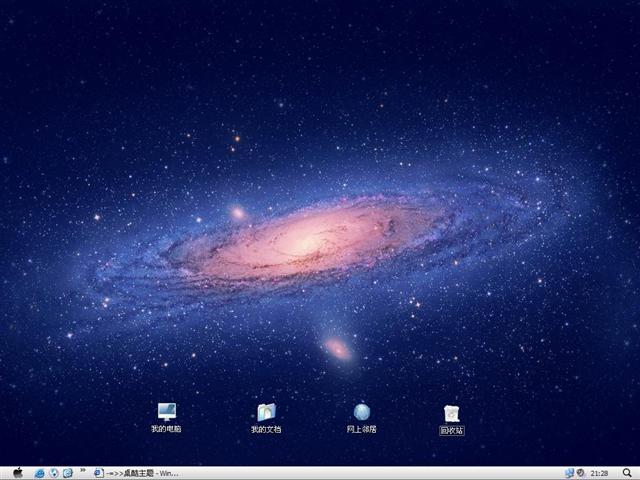Image resolution: width=640 pixels, height=480 pixels.
Task: Launch Internet Explorer from quick launch
Action: 40,473
